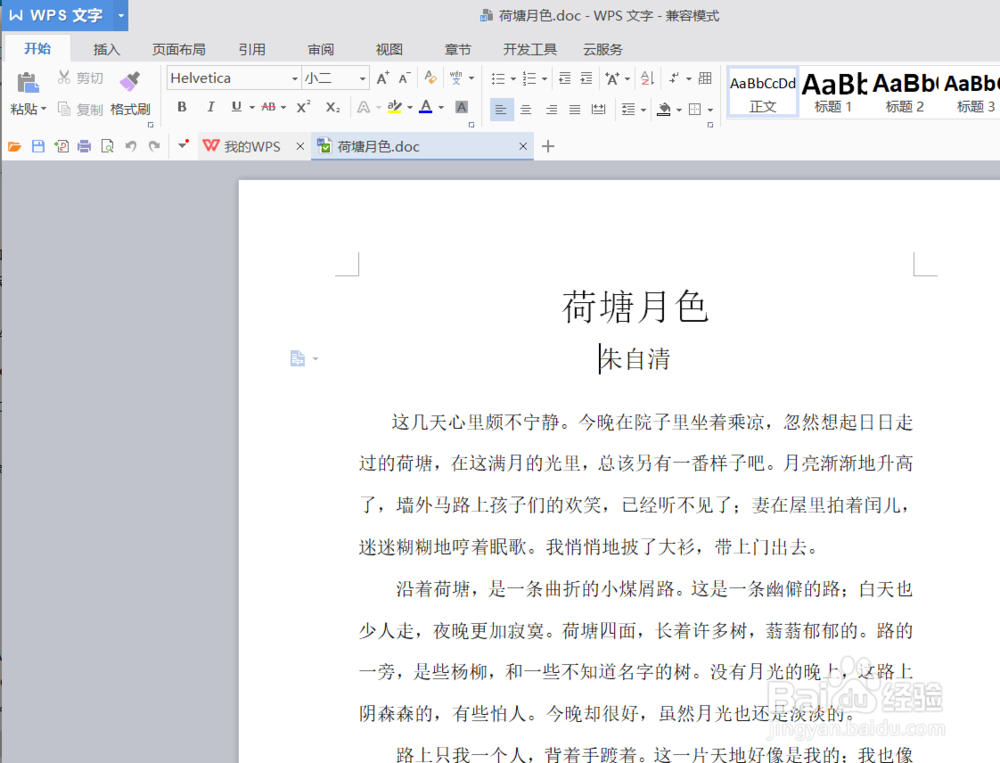Toggle strikethrough formatting
Image resolution: width=1000 pixels, height=763 pixels.
click(x=268, y=107)
